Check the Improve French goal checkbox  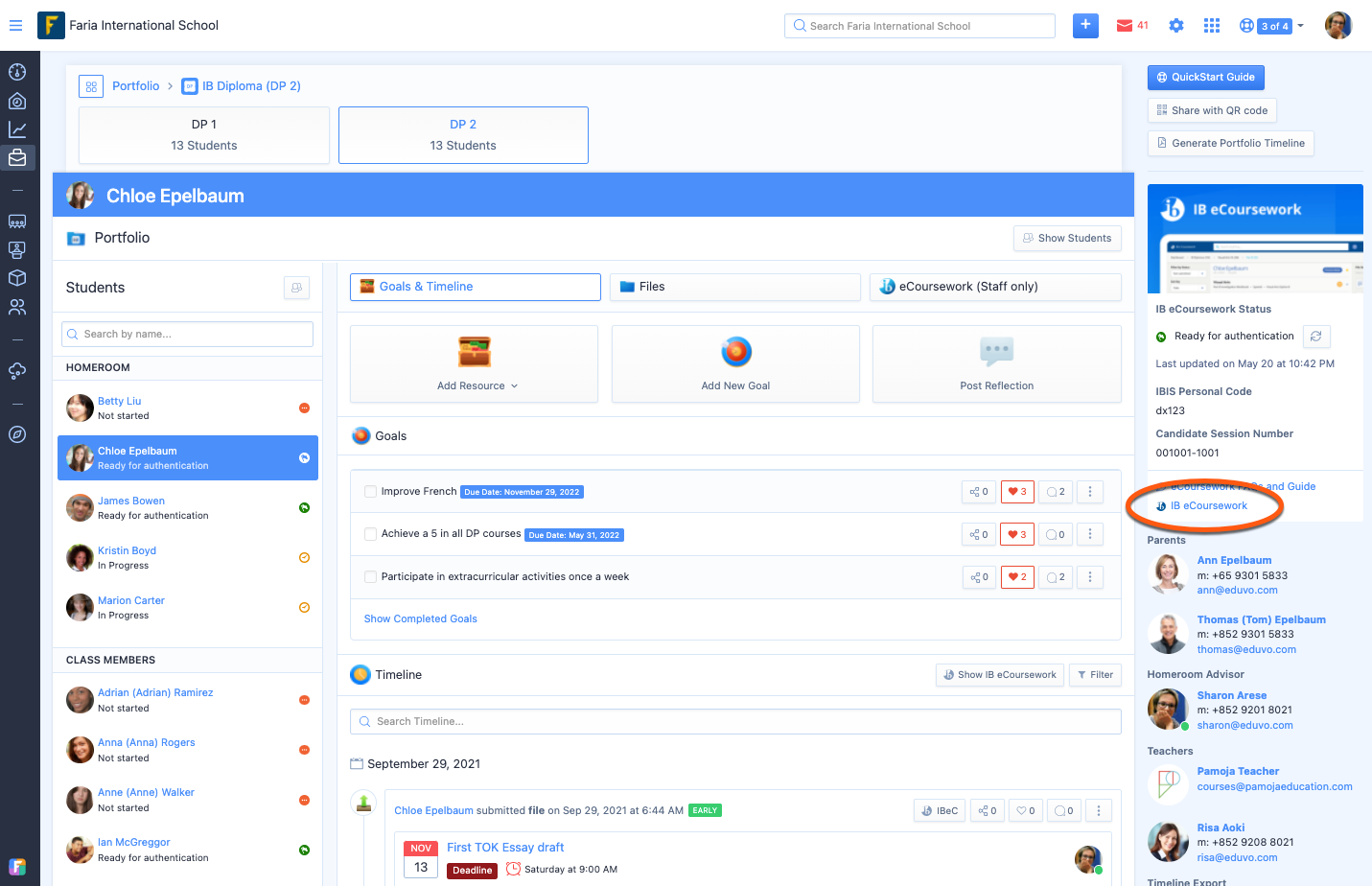[370, 492]
